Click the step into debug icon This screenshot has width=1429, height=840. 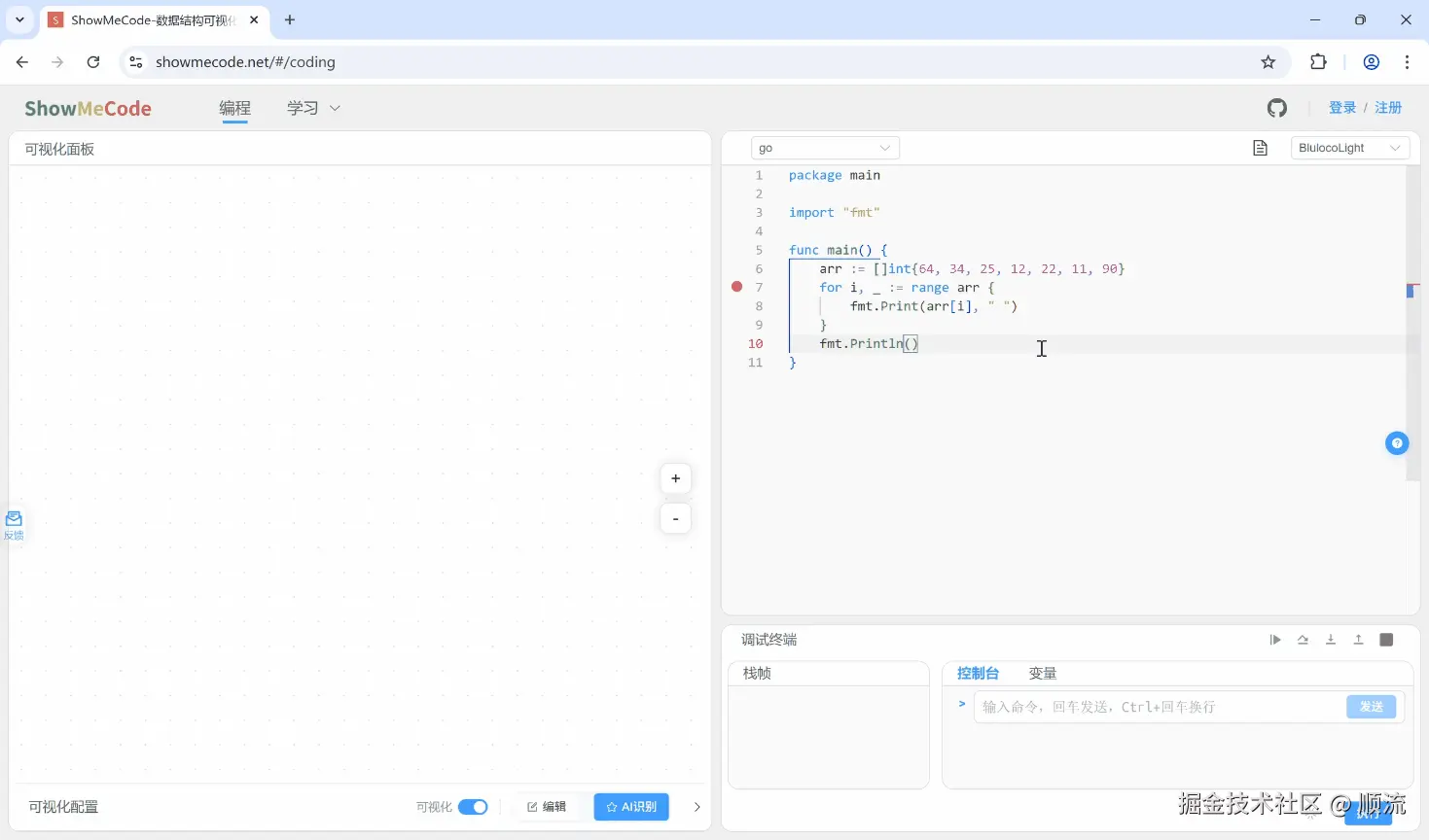[1331, 640]
